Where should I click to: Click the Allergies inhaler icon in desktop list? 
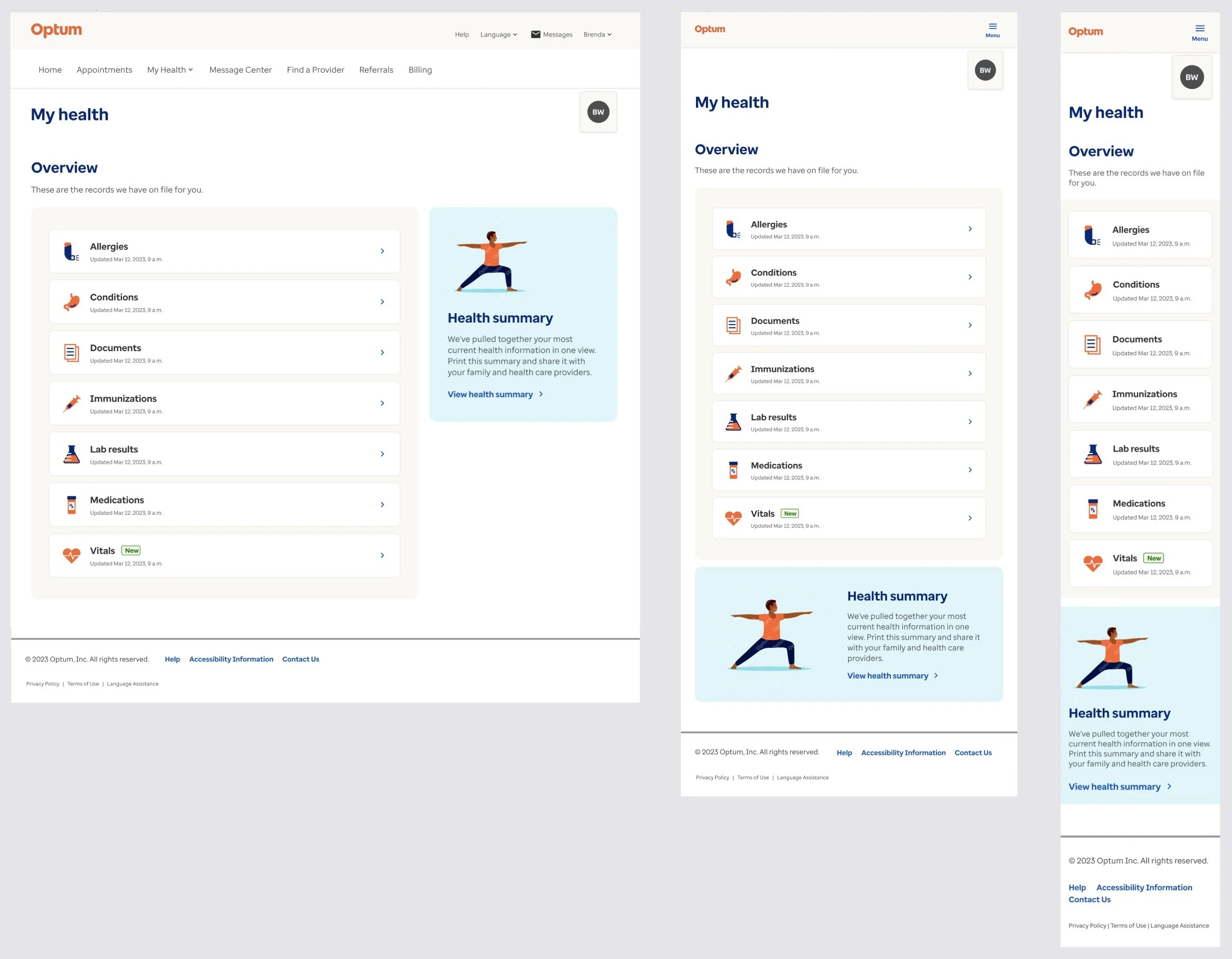tap(71, 251)
